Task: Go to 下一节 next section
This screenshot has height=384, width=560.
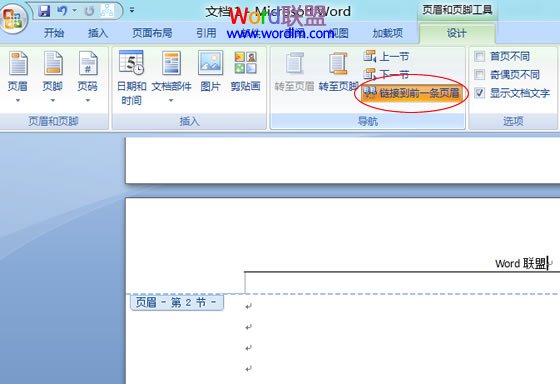Action: pos(386,75)
